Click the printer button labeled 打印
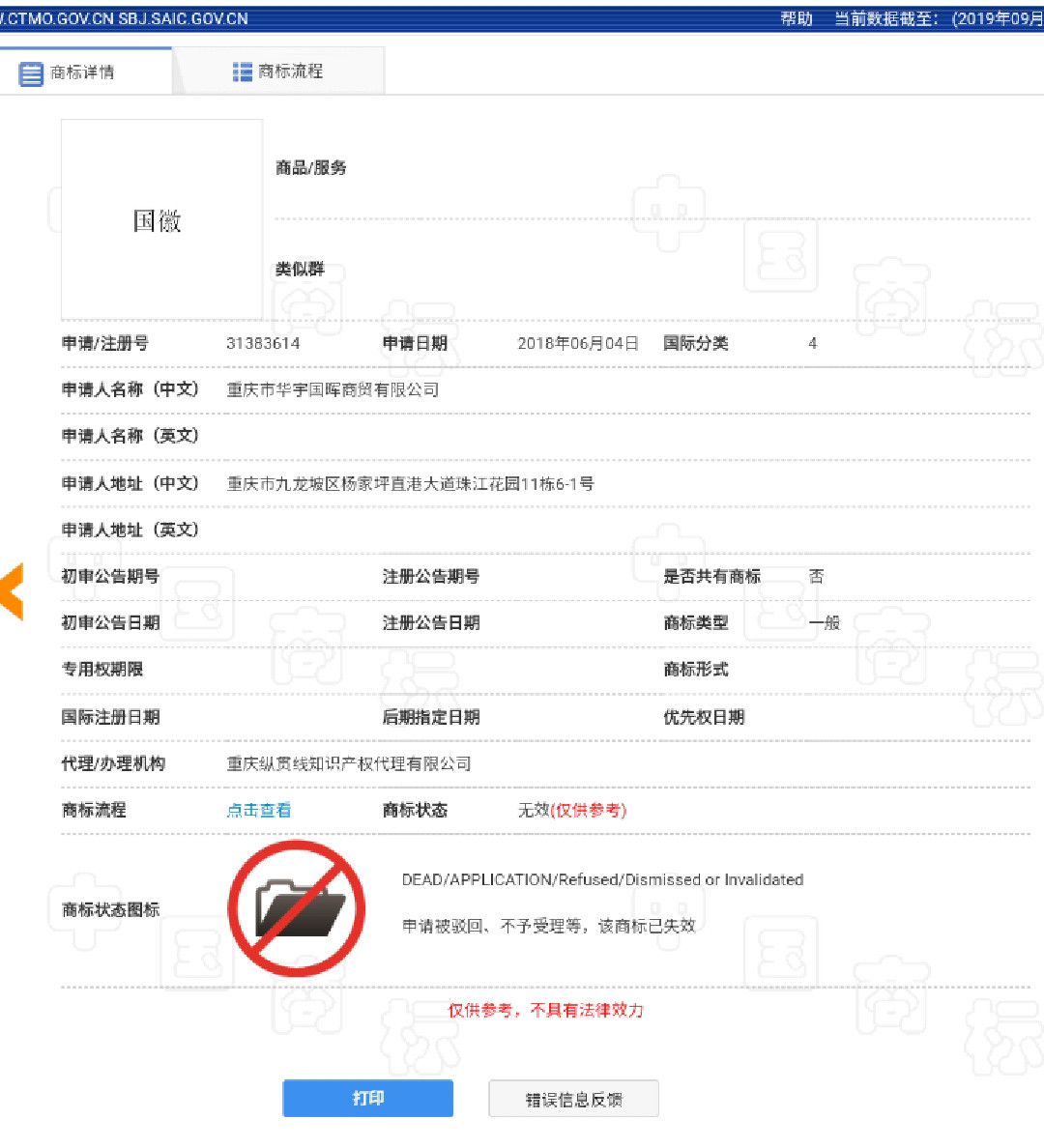This screenshot has height=1148, width=1044. point(367,1098)
